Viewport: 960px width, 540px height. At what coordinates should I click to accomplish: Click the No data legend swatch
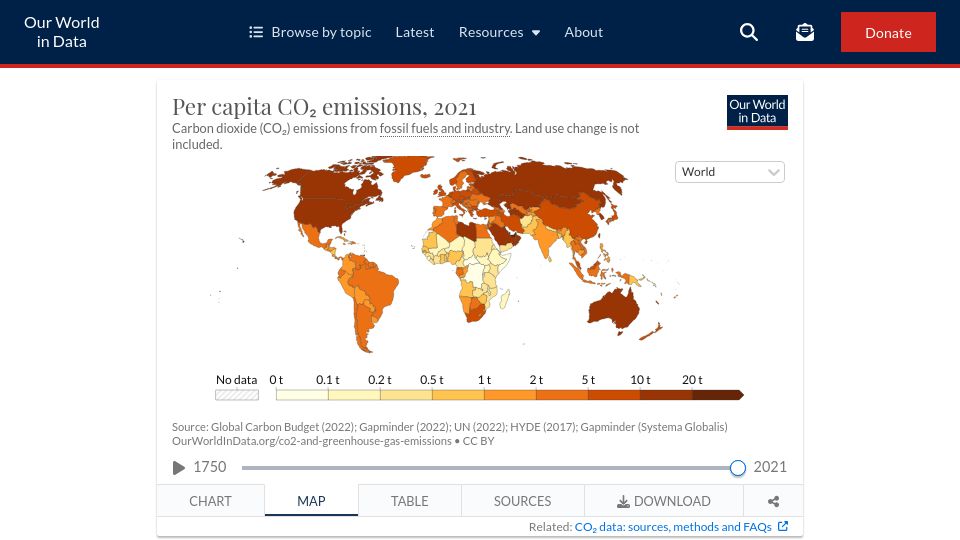click(x=237, y=395)
